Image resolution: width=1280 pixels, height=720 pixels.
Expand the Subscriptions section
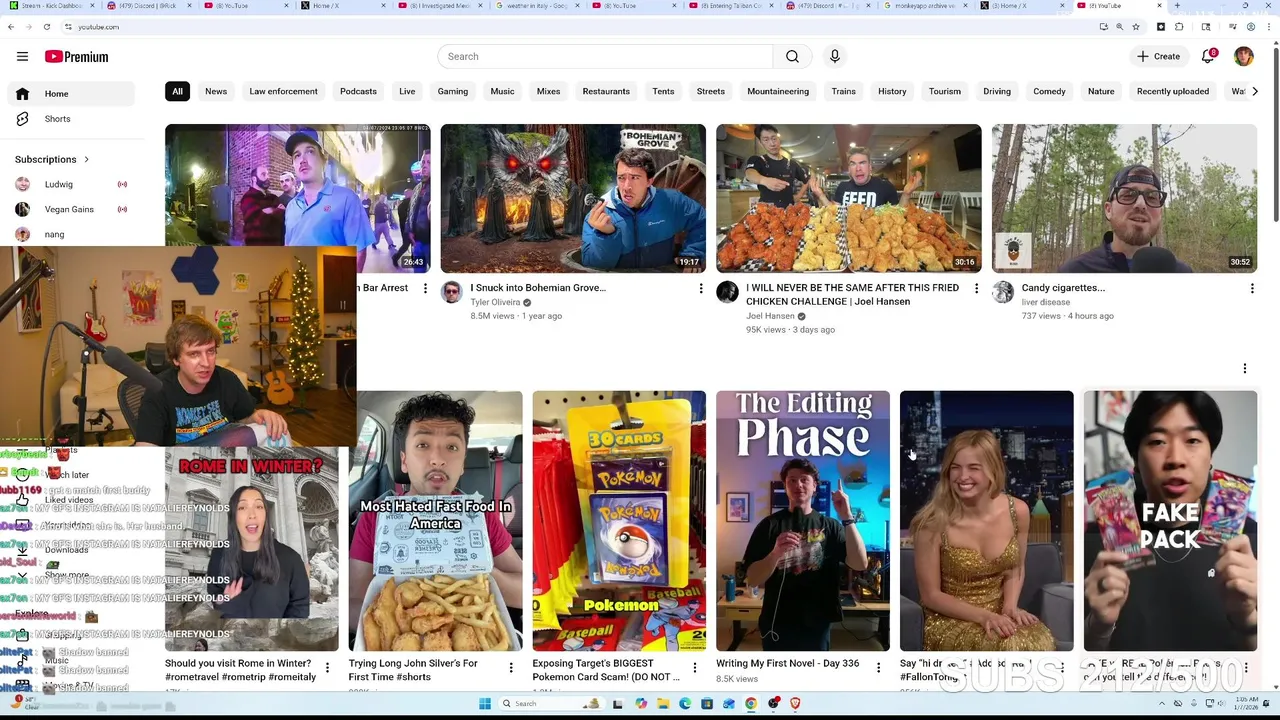click(52, 159)
